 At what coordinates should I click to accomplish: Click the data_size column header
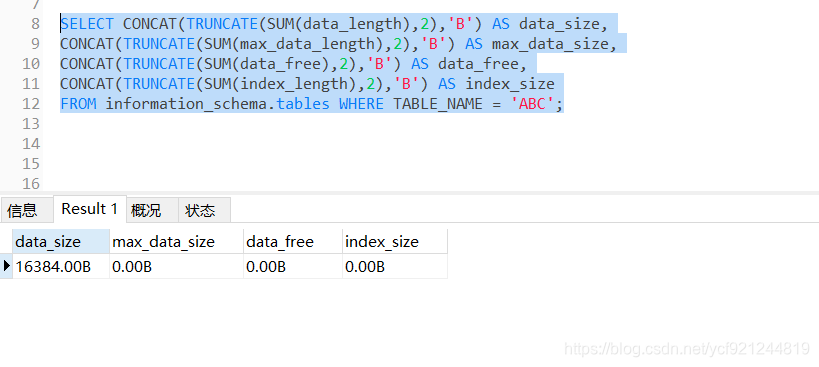point(61,242)
